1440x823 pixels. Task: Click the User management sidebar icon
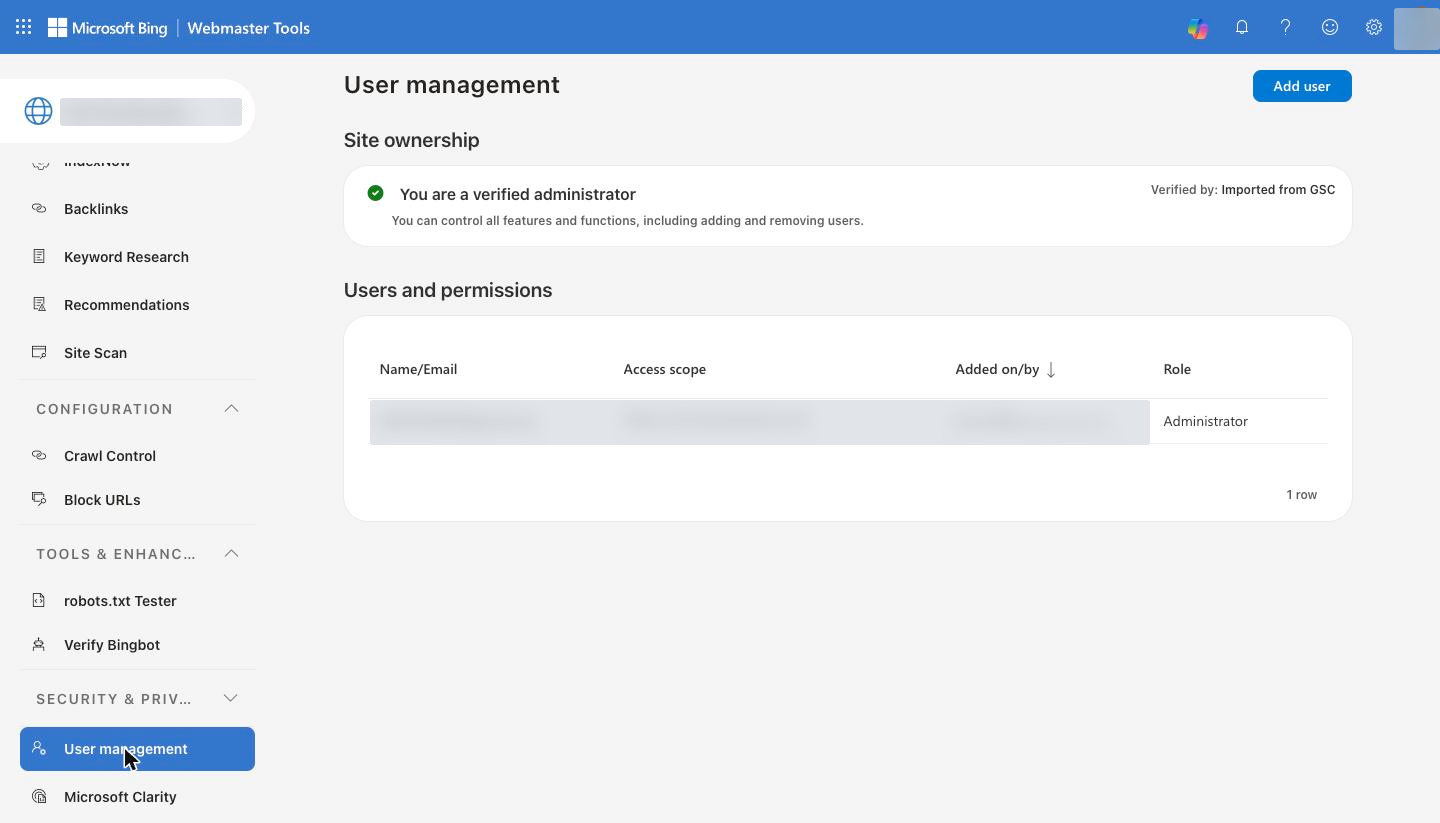point(39,748)
